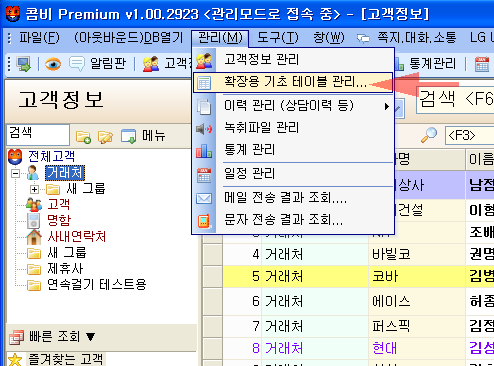Collapse the 거래처 tree node

pyautogui.click(x=15, y=173)
